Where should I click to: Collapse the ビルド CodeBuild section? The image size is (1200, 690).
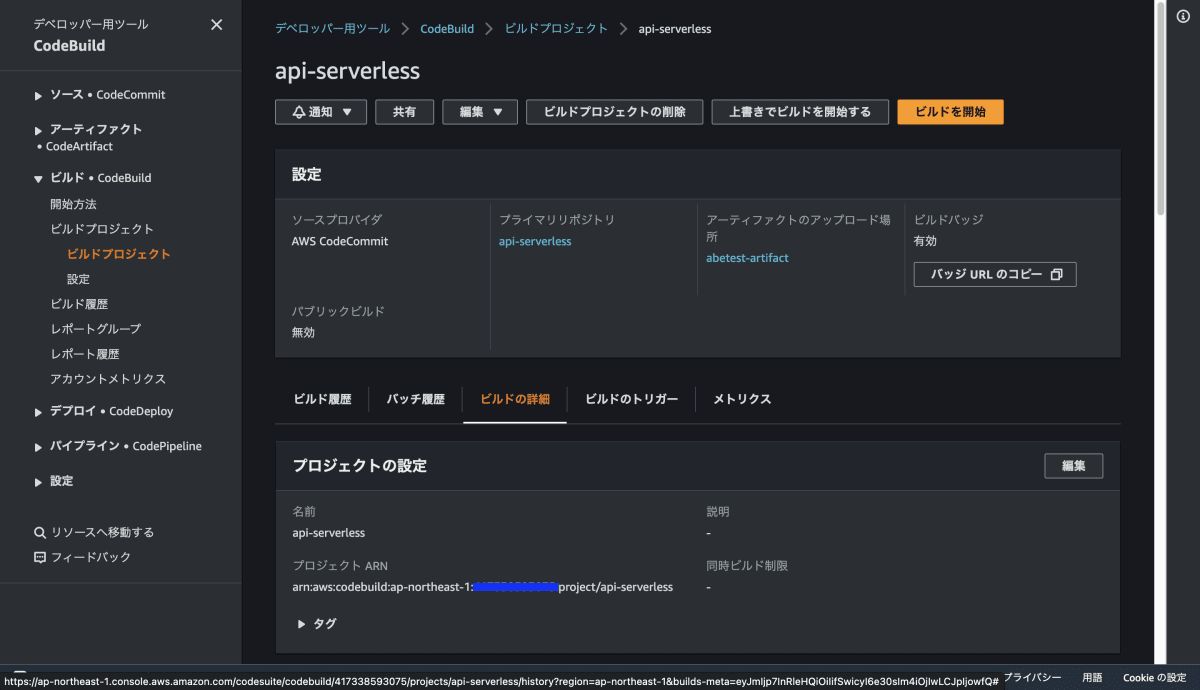point(39,179)
